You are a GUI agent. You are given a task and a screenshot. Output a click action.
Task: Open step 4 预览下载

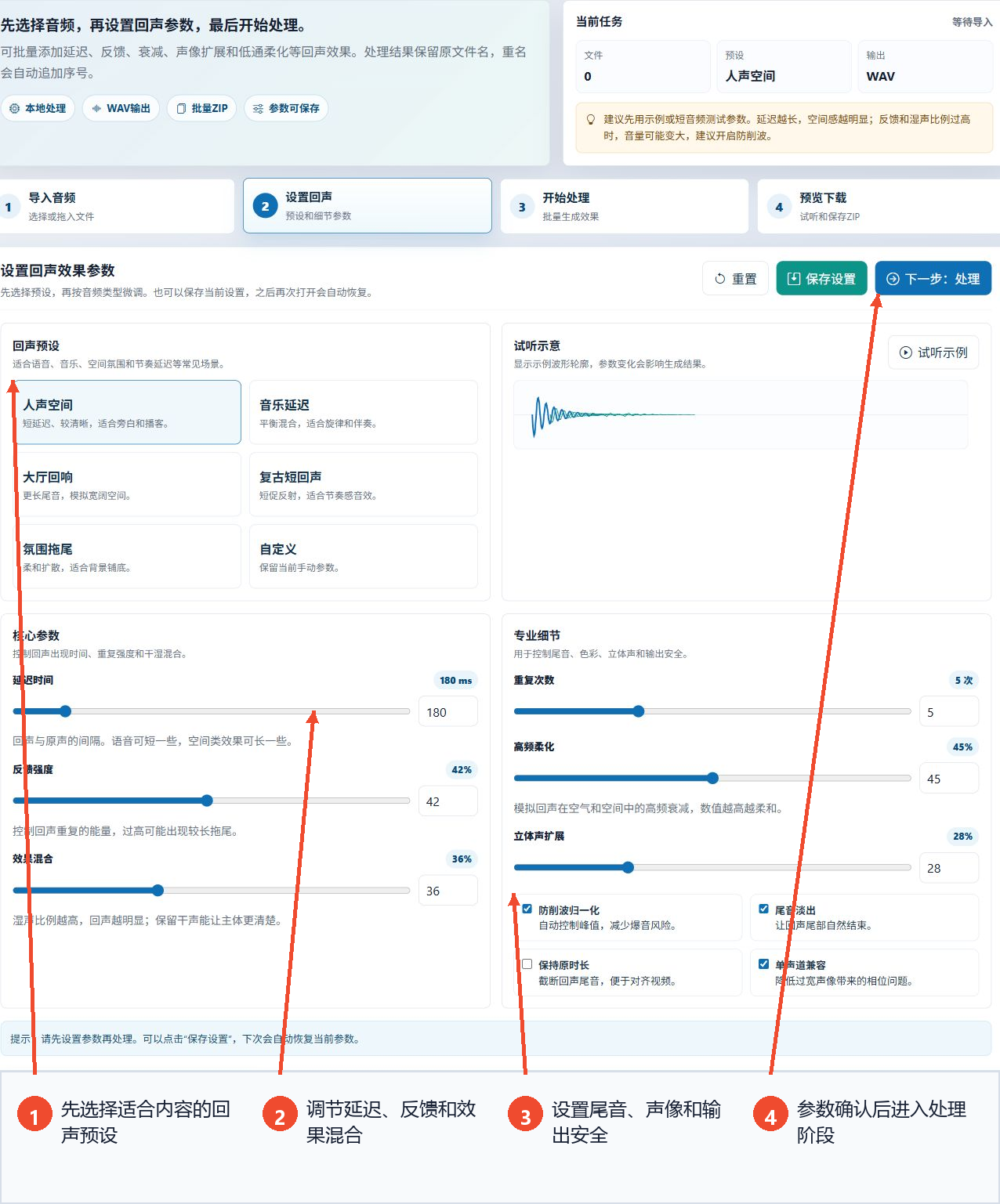(x=879, y=206)
